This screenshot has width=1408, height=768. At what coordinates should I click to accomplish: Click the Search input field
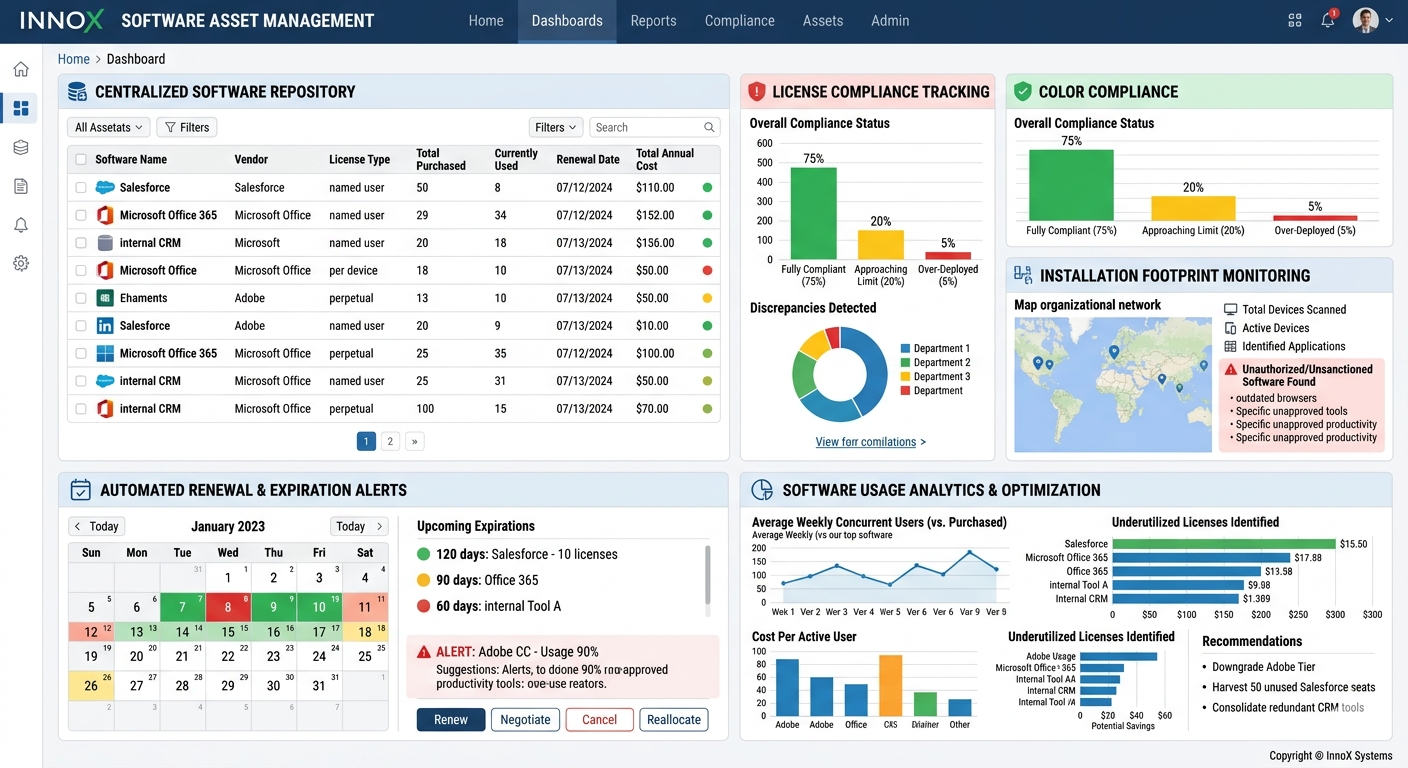point(654,127)
